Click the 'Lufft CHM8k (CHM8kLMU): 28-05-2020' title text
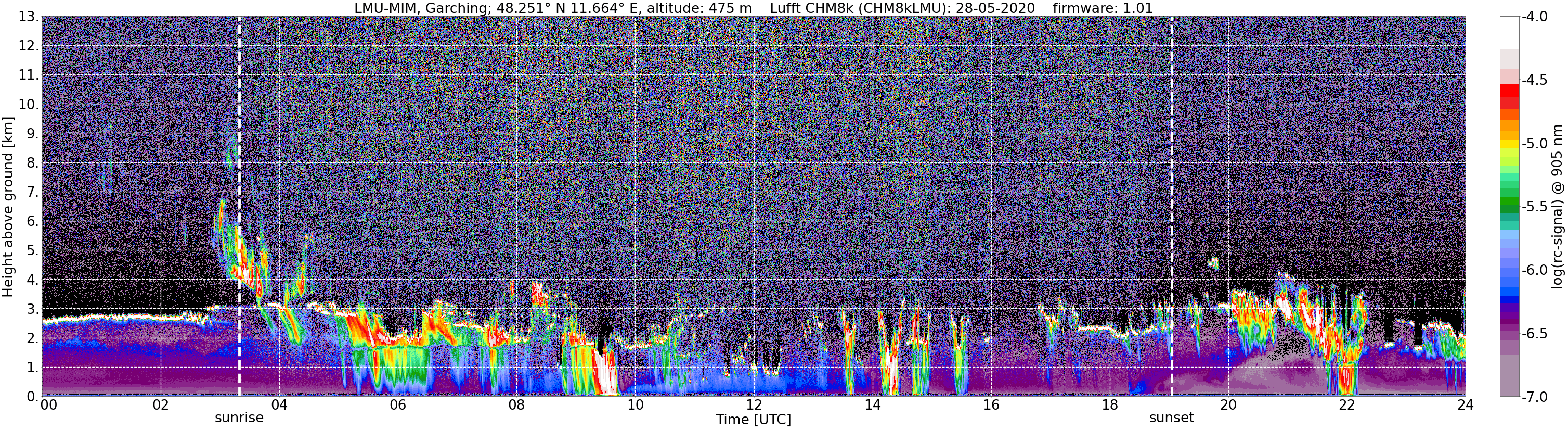Image resolution: width=1568 pixels, height=430 pixels. click(x=903, y=8)
